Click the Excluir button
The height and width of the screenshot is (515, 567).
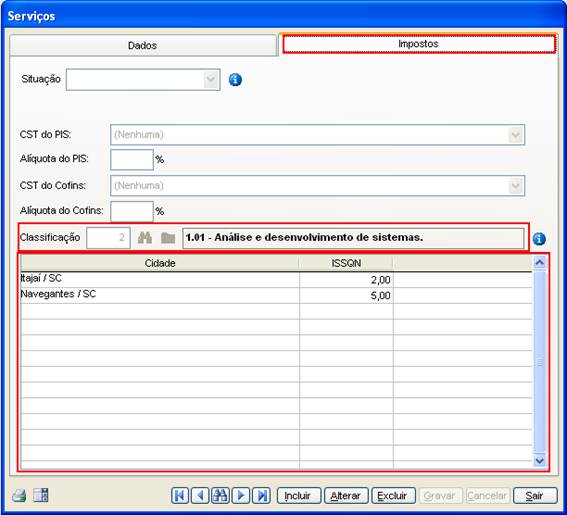(393, 495)
